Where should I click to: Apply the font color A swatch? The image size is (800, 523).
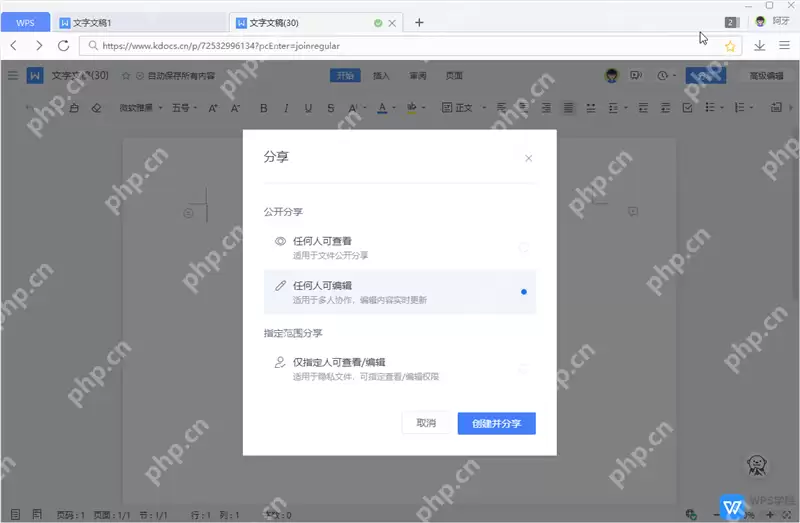382,108
